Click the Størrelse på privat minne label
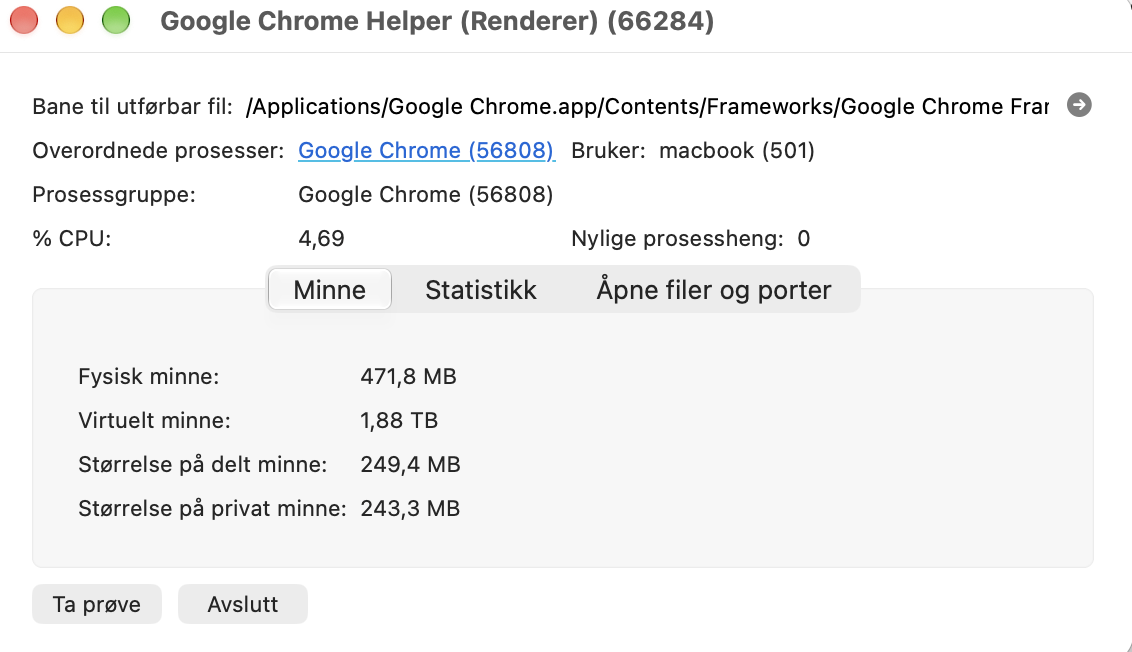Viewport: 1132px width, 652px height. point(212,508)
